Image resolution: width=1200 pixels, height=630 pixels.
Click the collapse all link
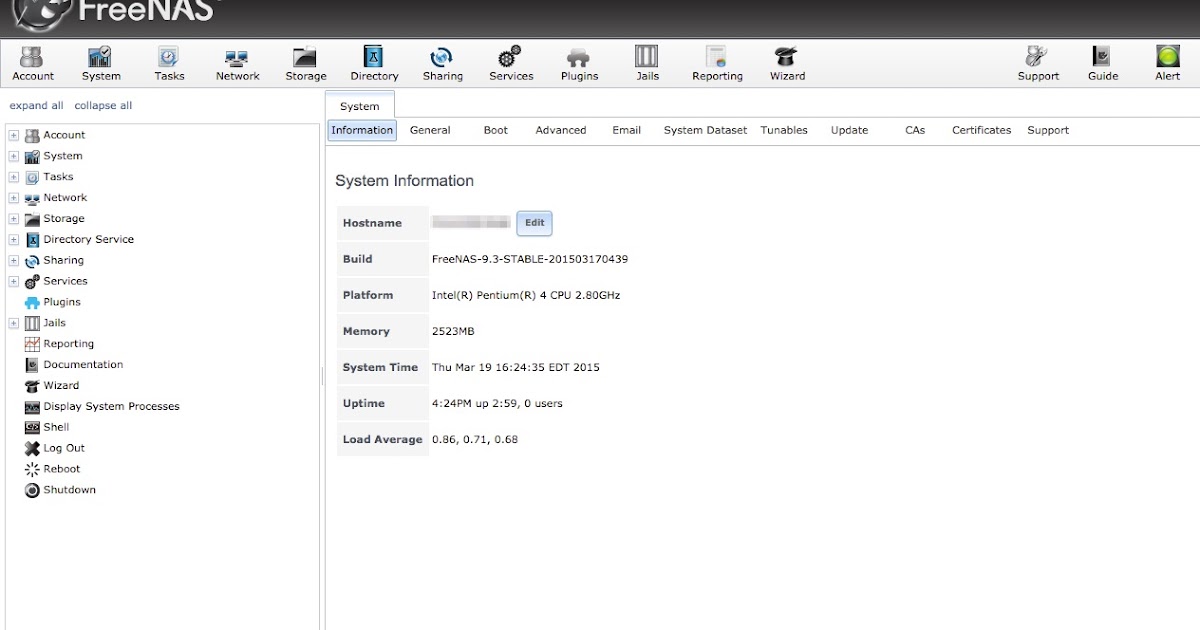(x=103, y=106)
